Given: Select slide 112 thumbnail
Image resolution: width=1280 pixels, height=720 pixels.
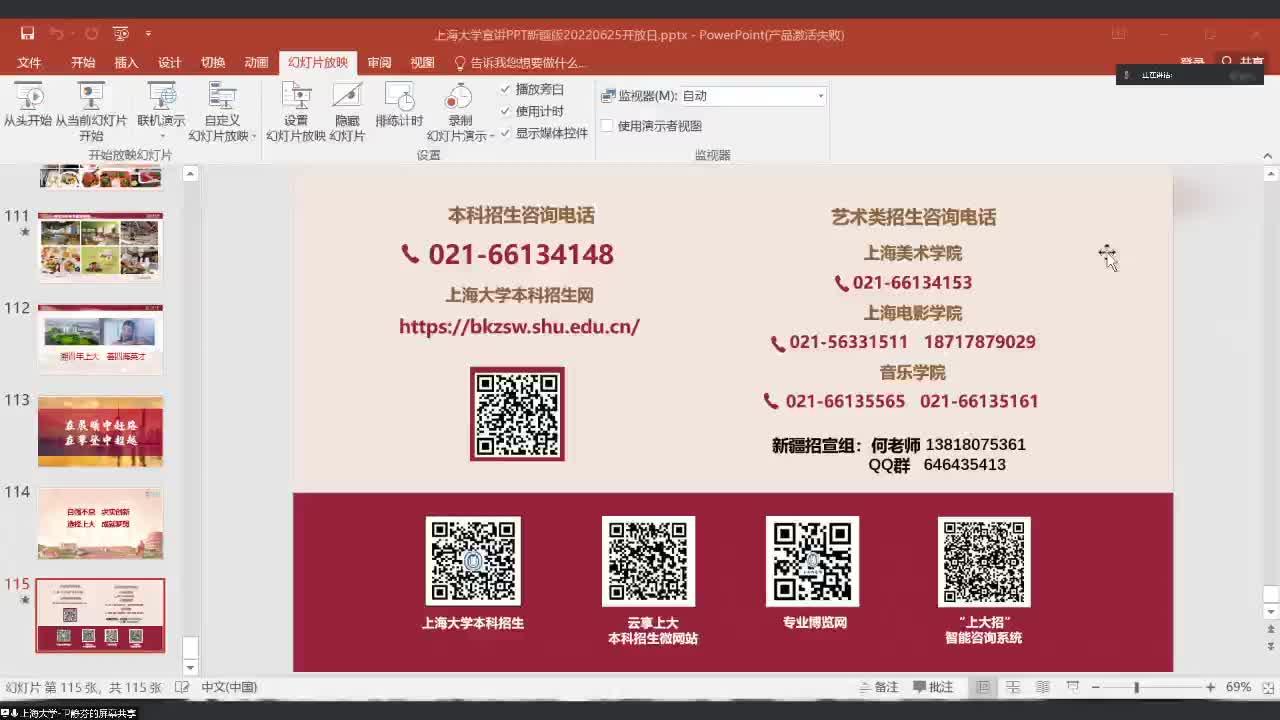Looking at the screenshot, I should [100, 339].
